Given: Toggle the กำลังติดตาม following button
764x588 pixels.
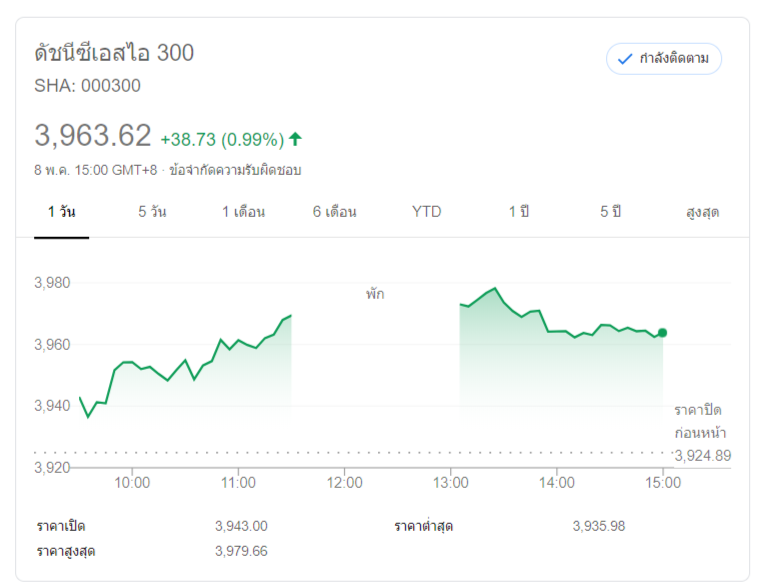Looking at the screenshot, I should 664,59.
